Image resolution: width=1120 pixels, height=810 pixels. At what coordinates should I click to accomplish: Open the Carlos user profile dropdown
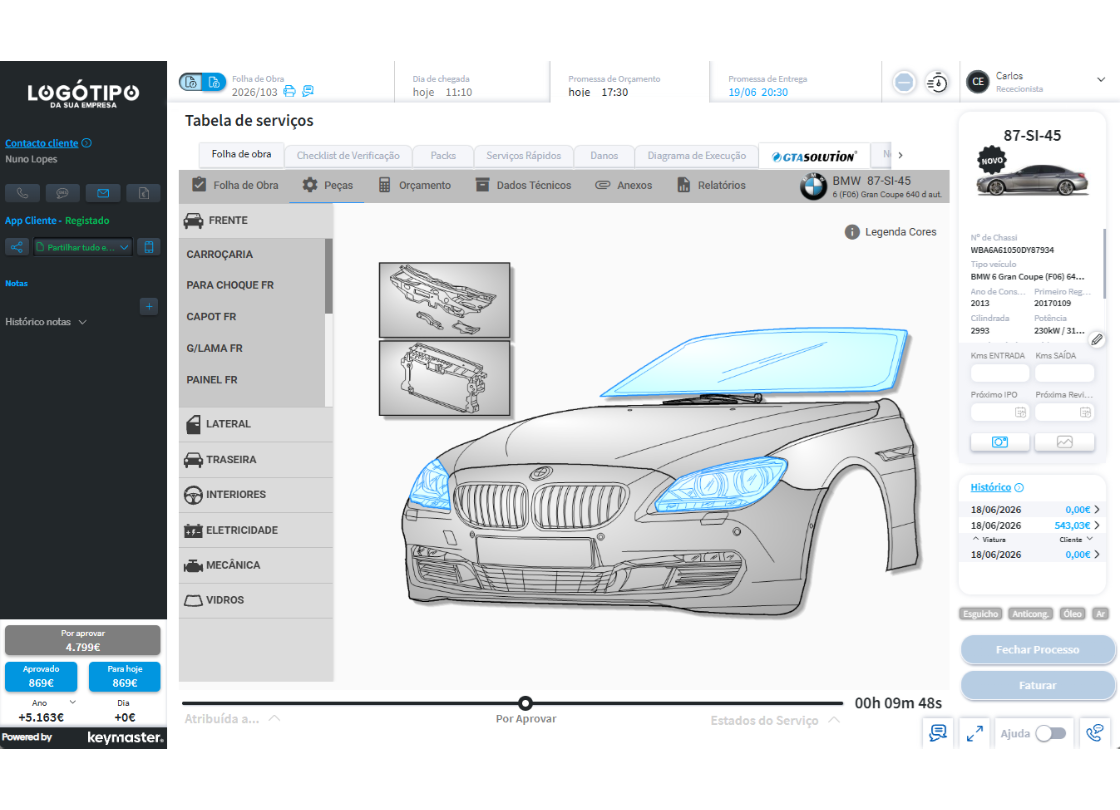[1101, 80]
